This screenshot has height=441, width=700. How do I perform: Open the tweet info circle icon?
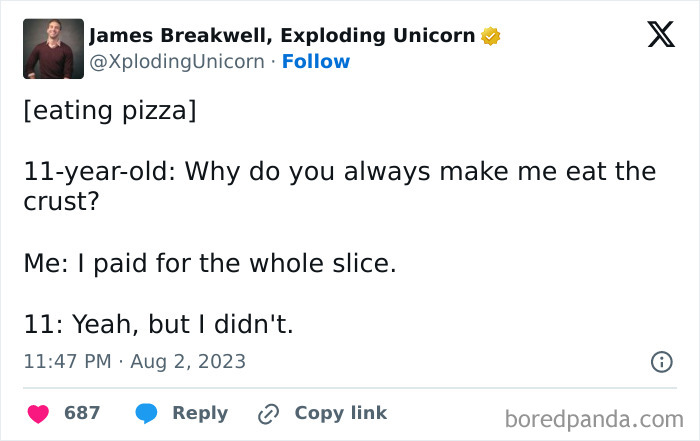tap(661, 362)
